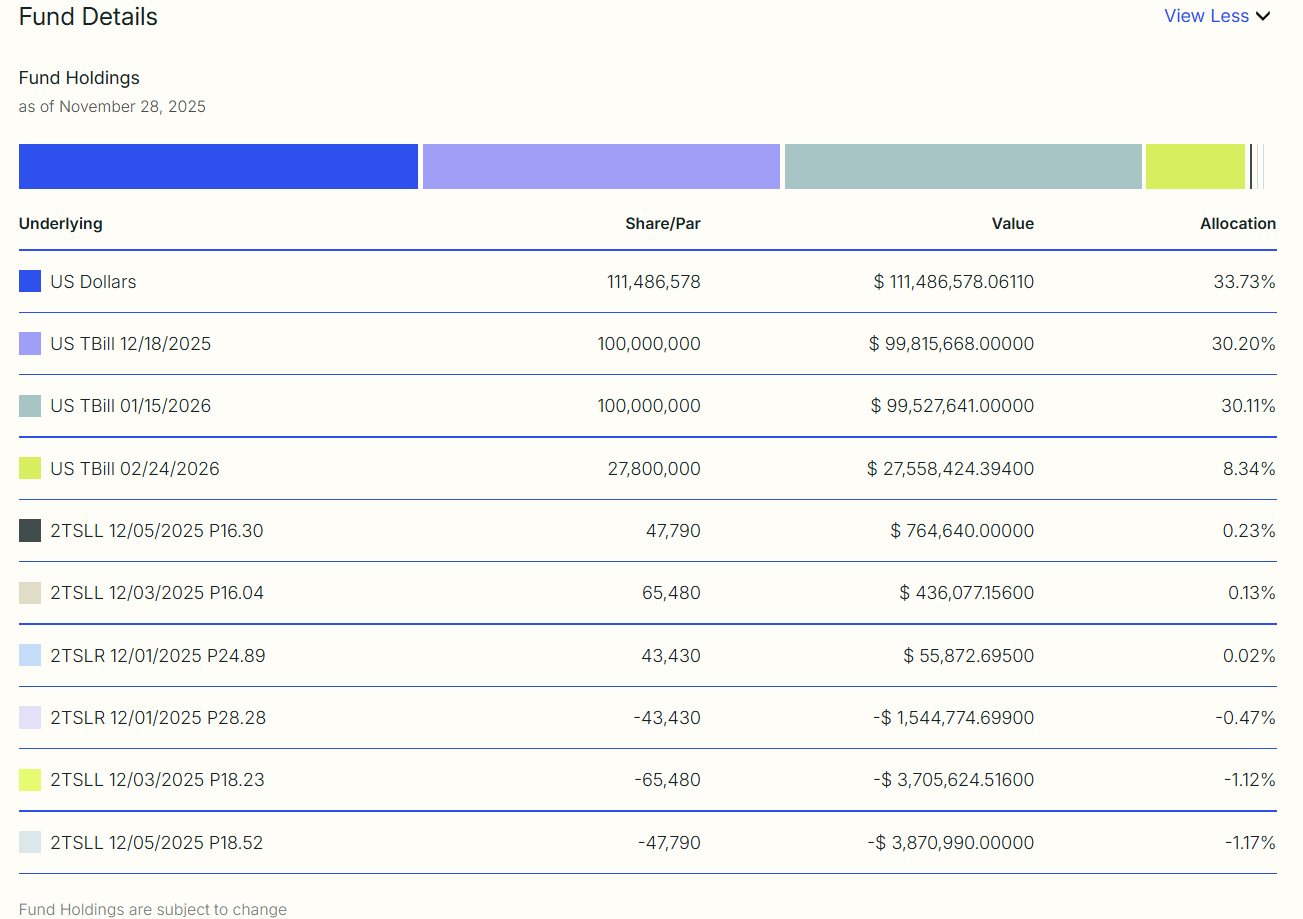Image resolution: width=1303 pixels, height=919 pixels.
Task: Click the Share/Par column header
Action: click(663, 224)
